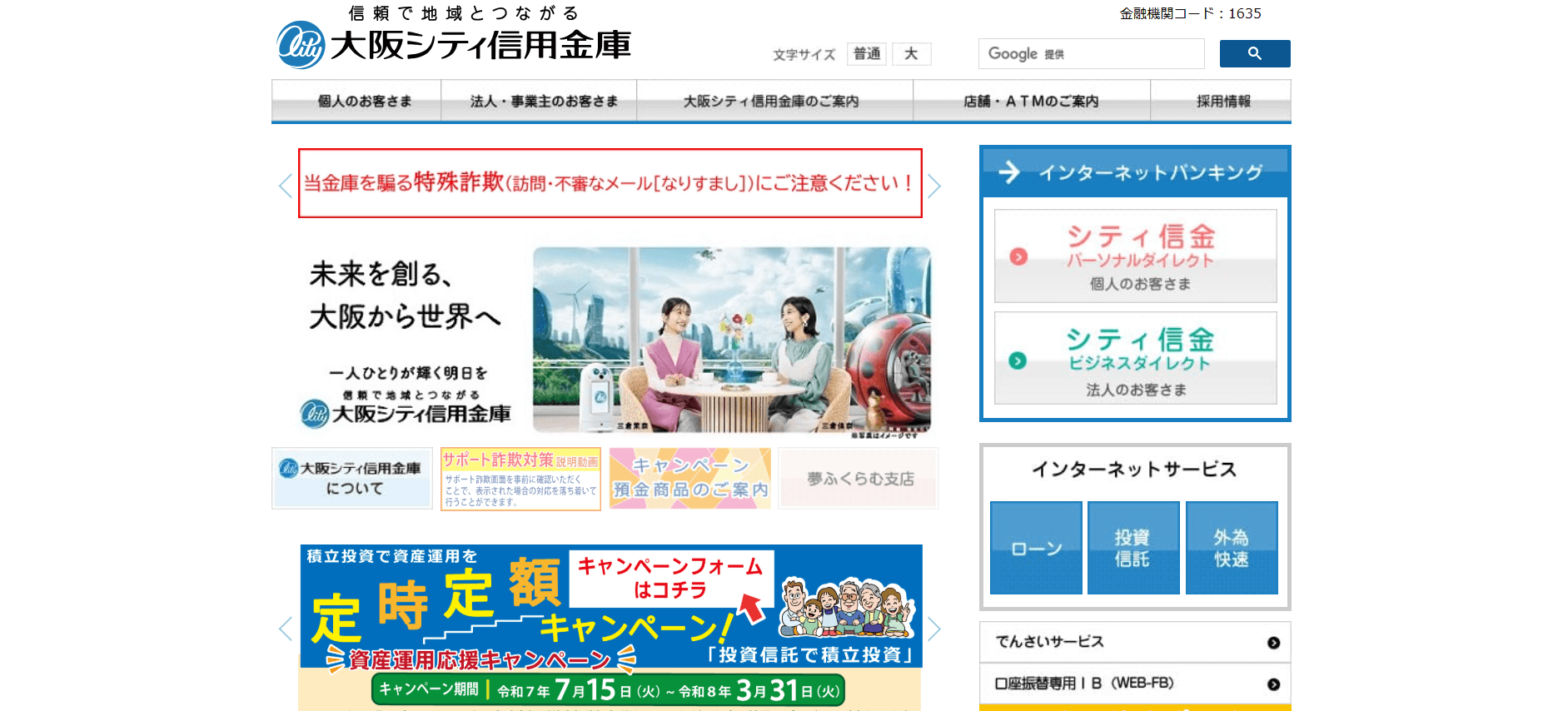Screen dimensions: 1568x711
Task: Set text size to 大
Action: [912, 54]
